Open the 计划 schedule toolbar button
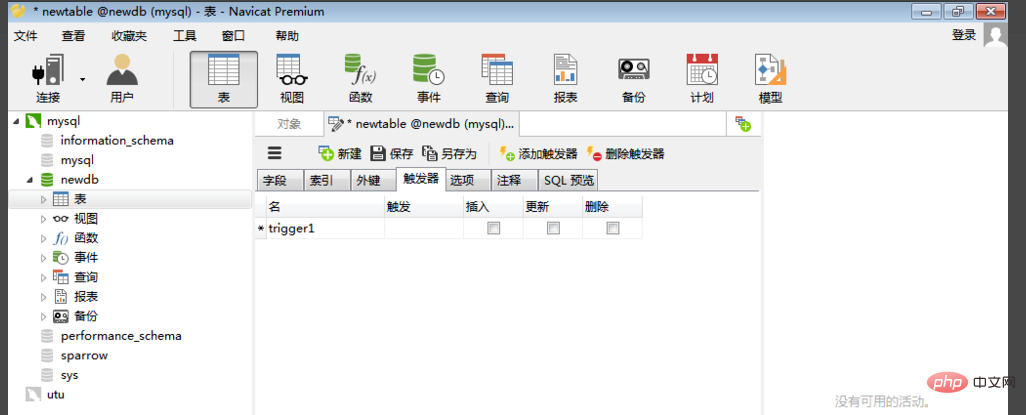The height and width of the screenshot is (415, 1026). pyautogui.click(x=702, y=80)
